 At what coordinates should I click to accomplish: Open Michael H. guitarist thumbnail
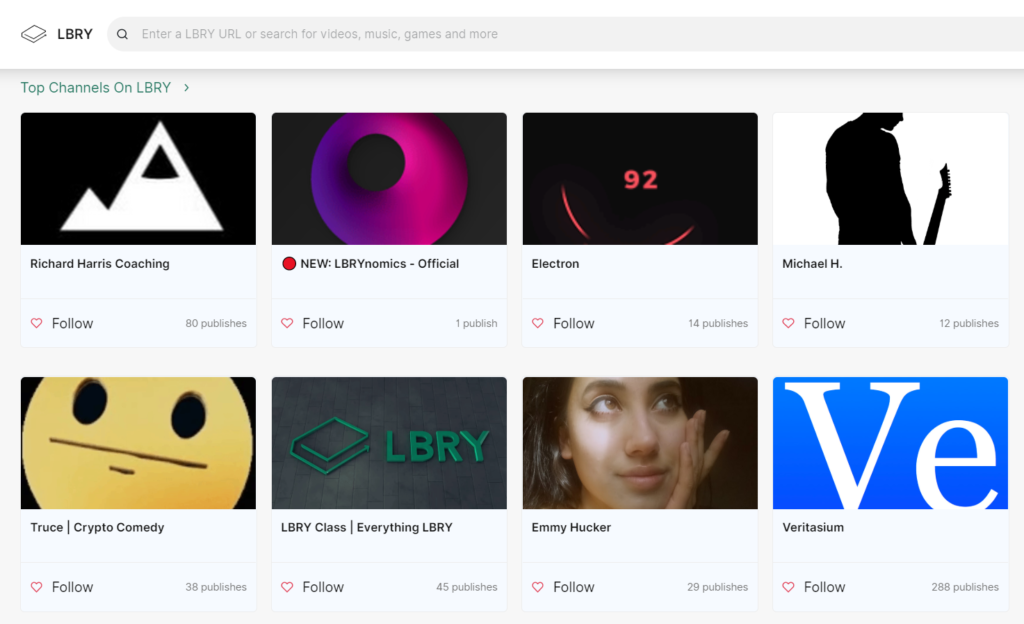[891, 179]
